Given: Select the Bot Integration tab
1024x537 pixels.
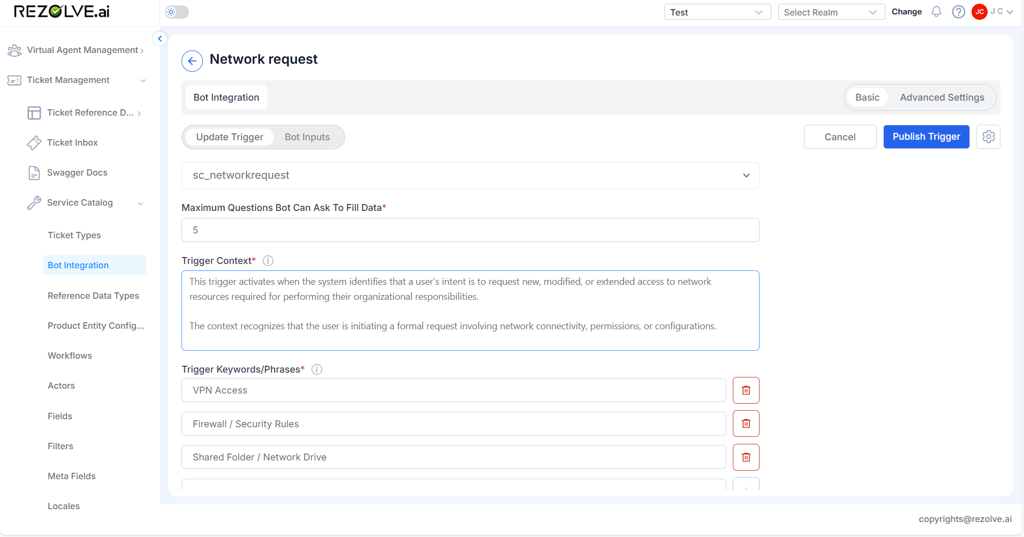Looking at the screenshot, I should 226,97.
